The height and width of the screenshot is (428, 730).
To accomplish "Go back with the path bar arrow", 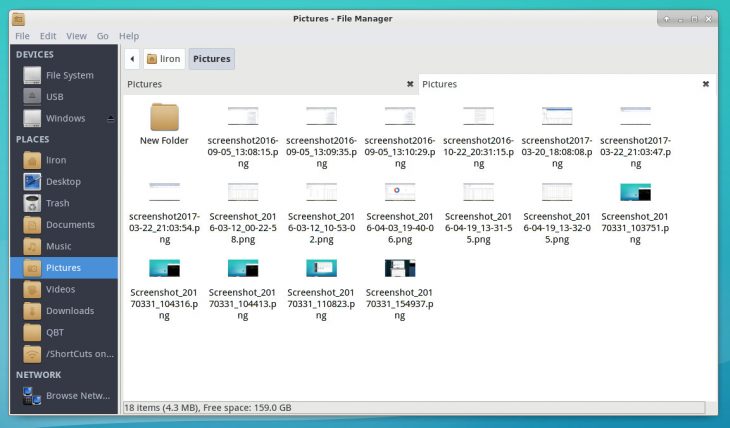I will click(x=132, y=59).
